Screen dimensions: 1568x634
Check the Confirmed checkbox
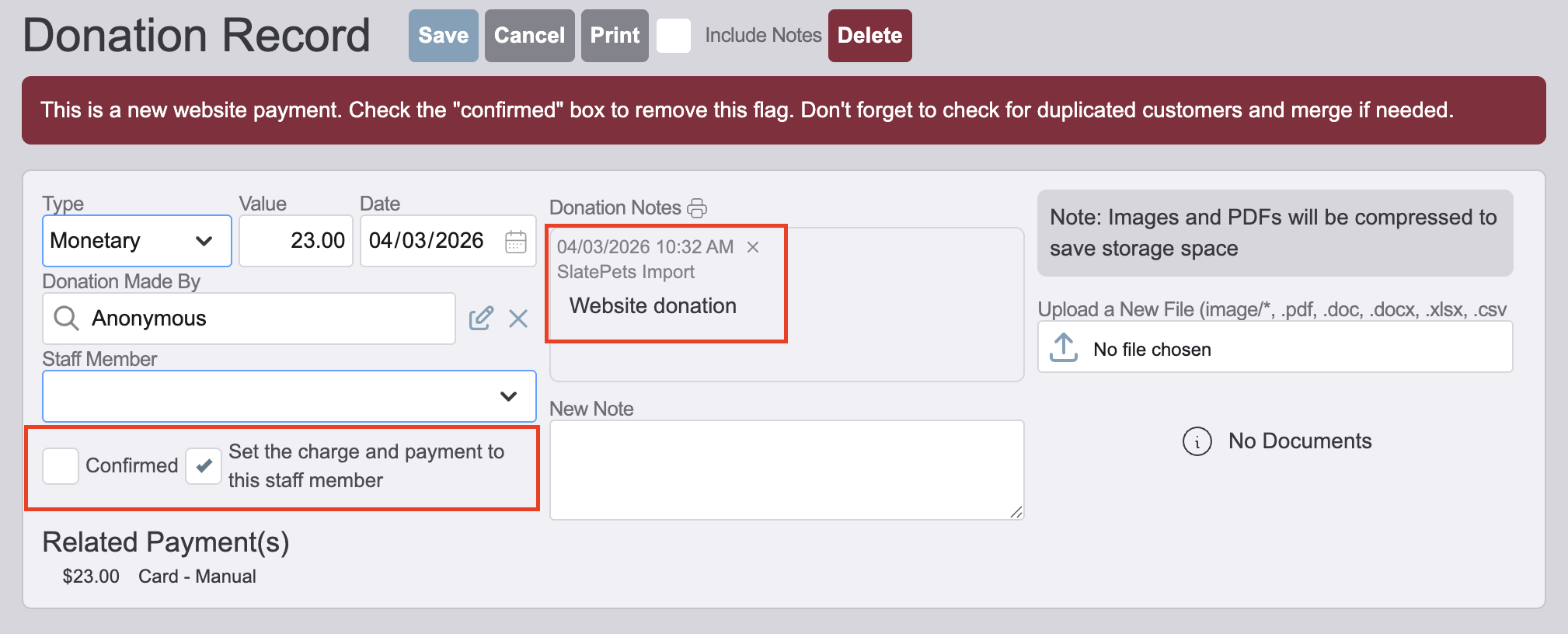pyautogui.click(x=60, y=465)
